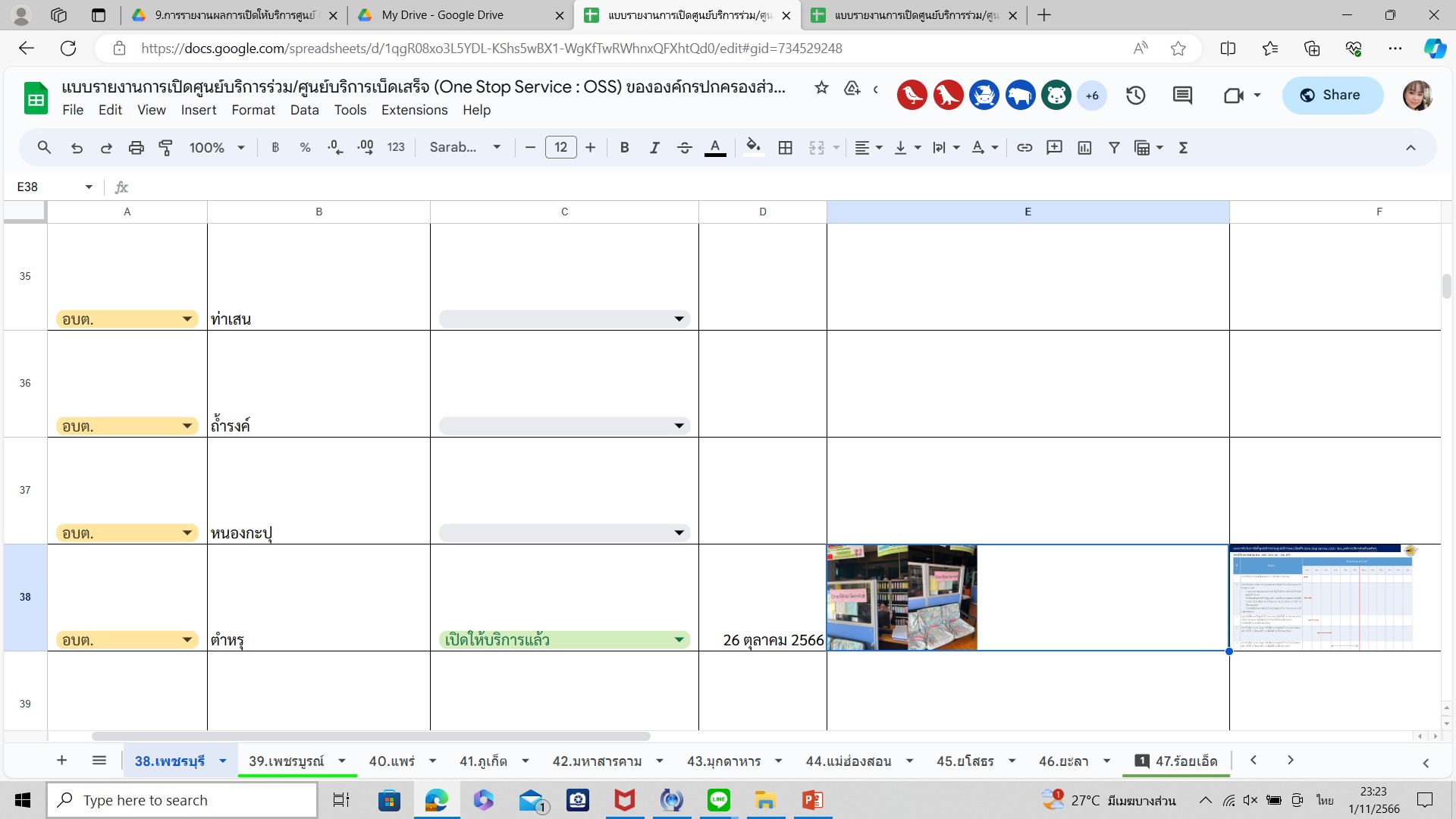Click the fill color bucket icon
1456x819 pixels.
[752, 147]
